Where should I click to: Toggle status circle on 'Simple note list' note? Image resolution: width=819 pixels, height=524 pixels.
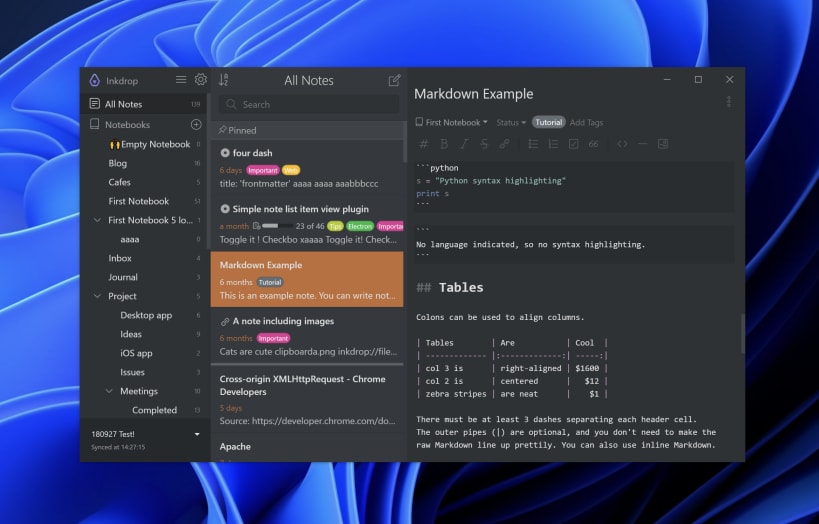(x=225, y=208)
